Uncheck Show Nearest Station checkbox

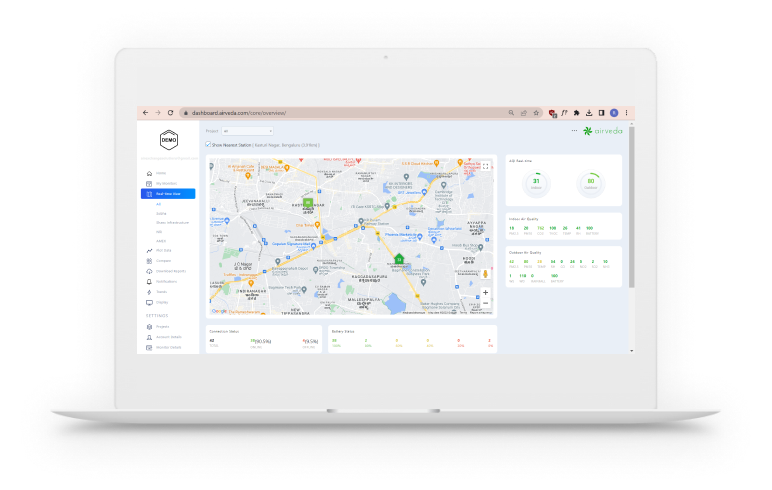tap(208, 144)
